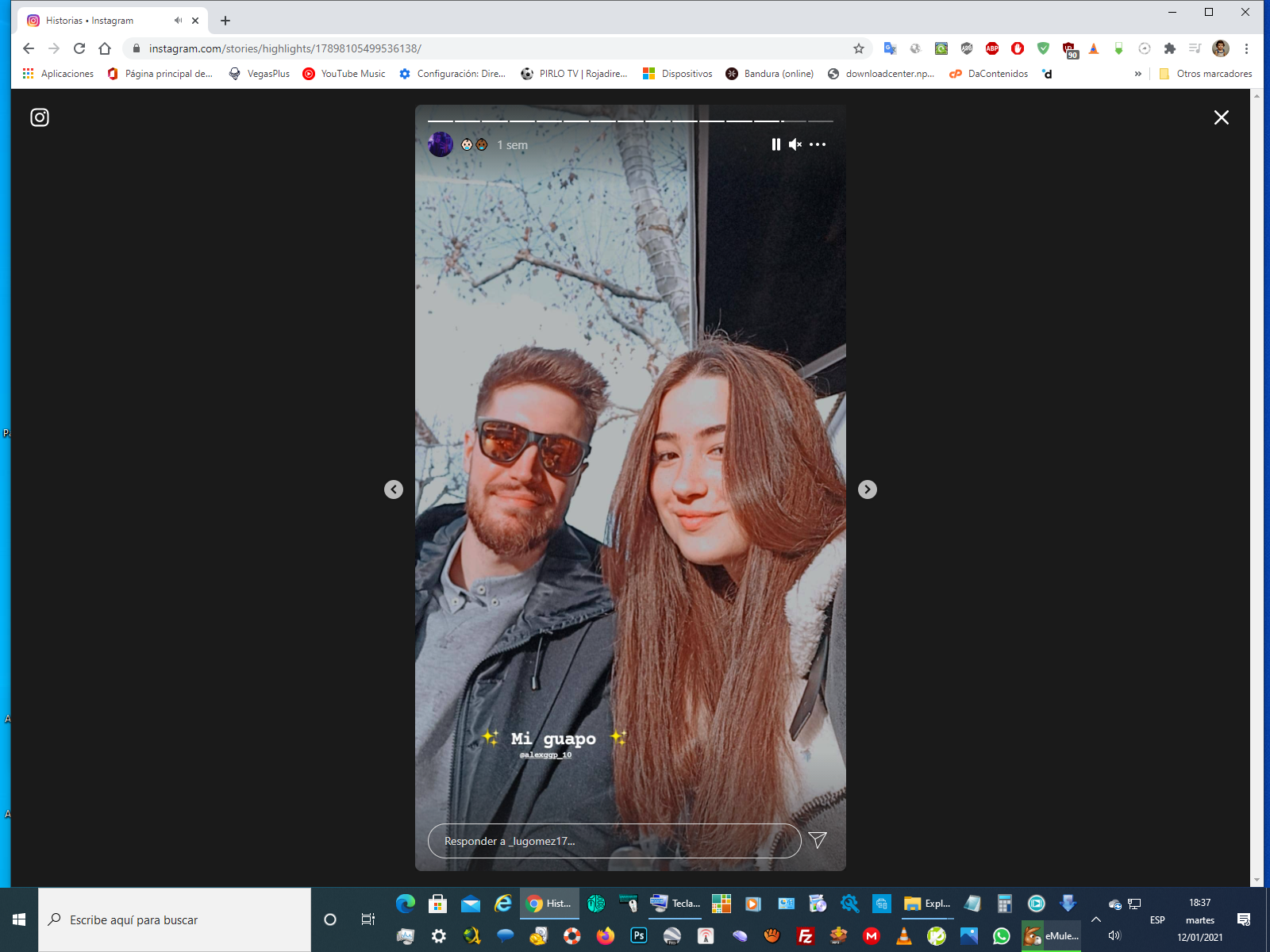Open the Otros marcadores bookmarks folder
Screen dimensions: 1270x952
[1206, 74]
